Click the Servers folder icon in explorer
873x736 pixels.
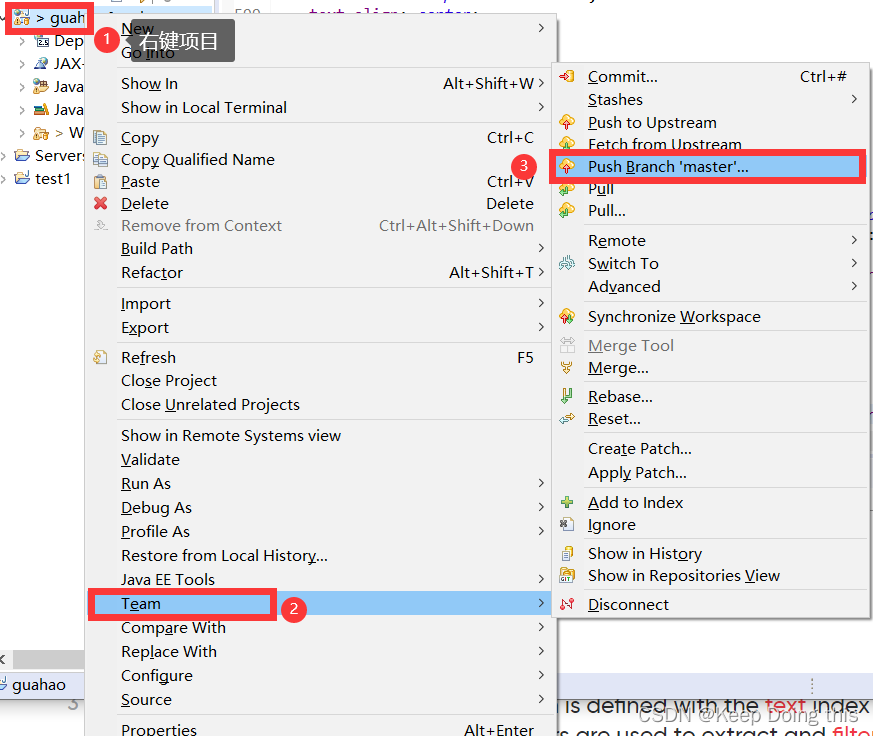click(x=22, y=155)
